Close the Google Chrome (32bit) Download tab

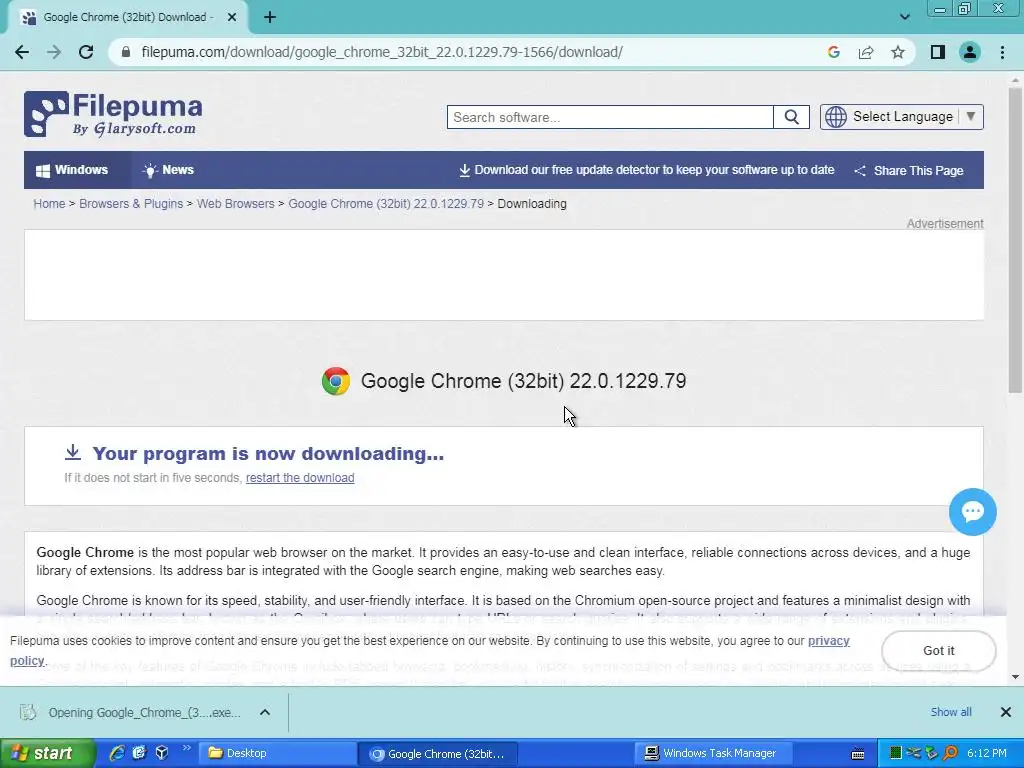tap(232, 18)
